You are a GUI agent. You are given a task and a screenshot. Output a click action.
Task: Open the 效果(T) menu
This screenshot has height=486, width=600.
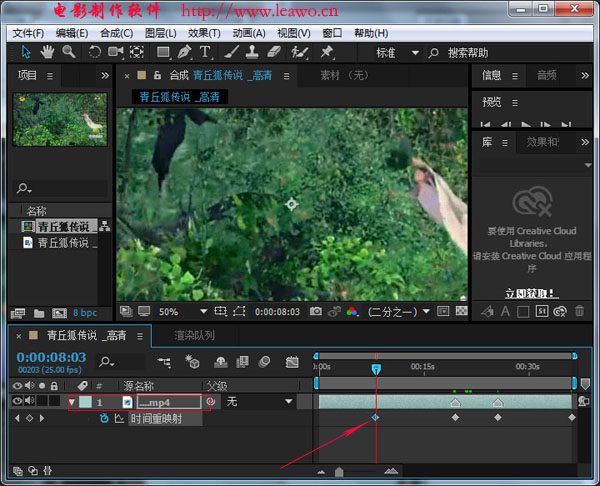(x=204, y=33)
